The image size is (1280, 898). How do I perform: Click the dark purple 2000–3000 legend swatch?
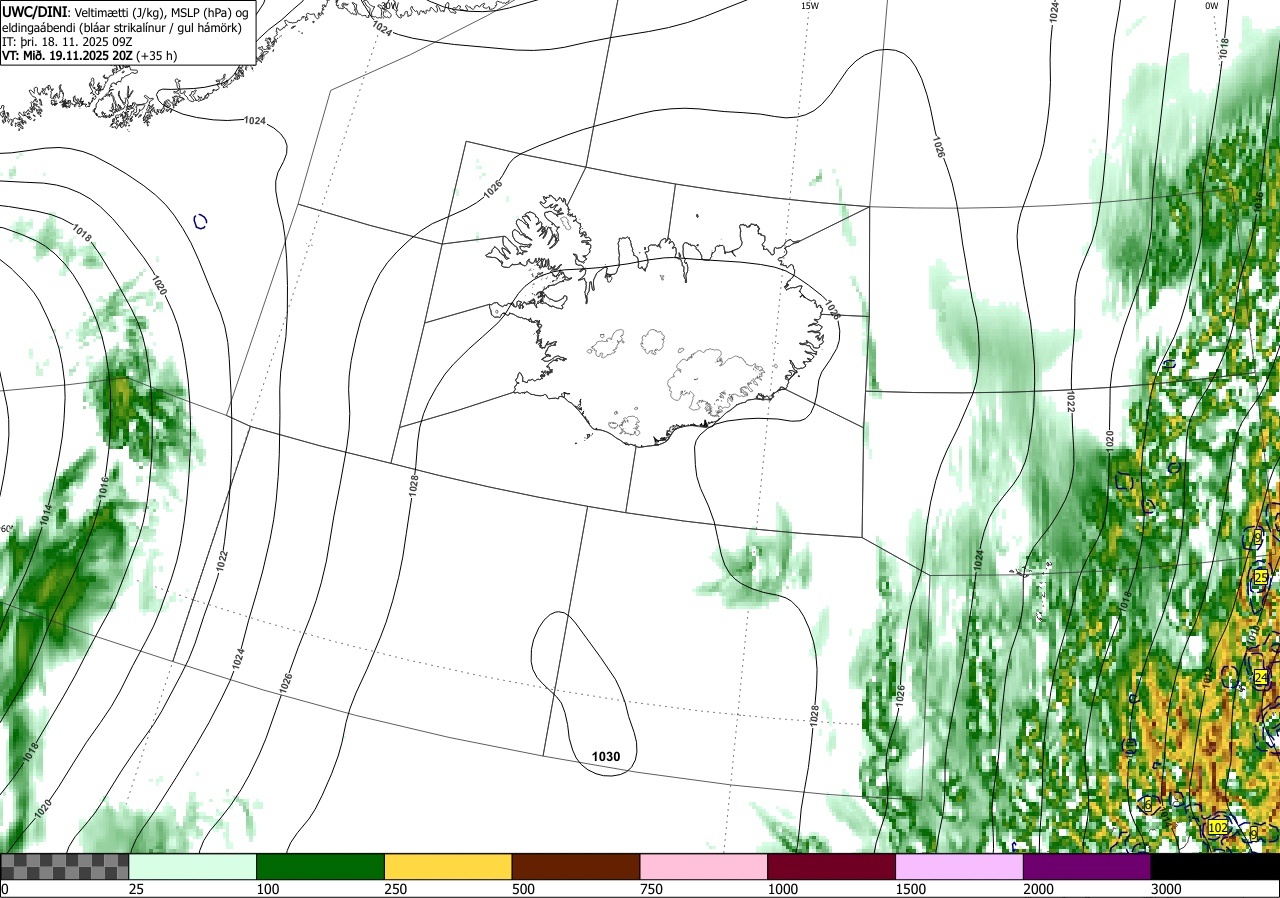click(x=1086, y=866)
